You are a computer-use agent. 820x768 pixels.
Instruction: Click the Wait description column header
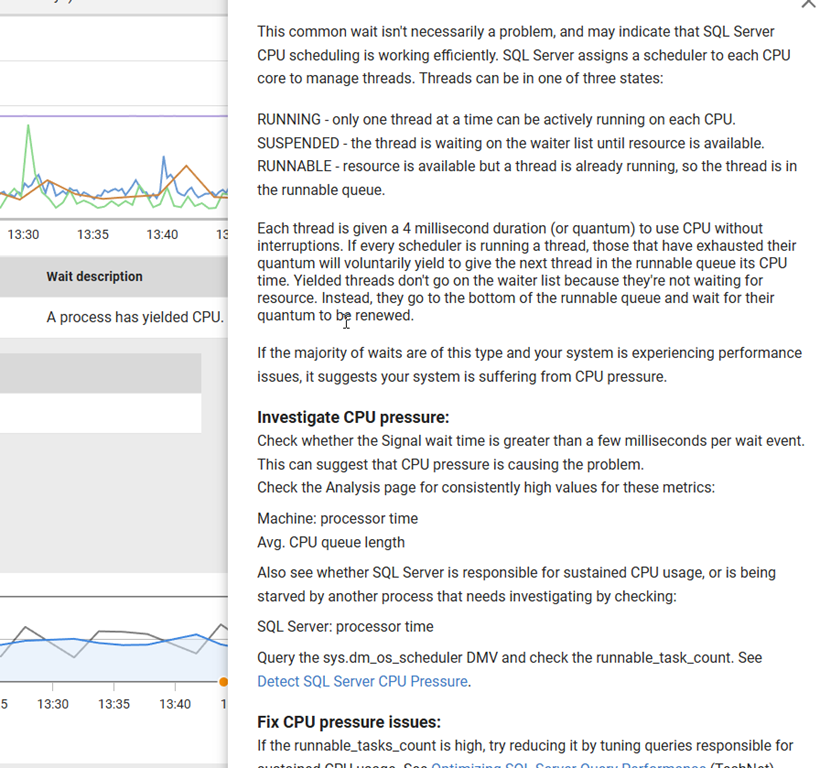tap(94, 276)
